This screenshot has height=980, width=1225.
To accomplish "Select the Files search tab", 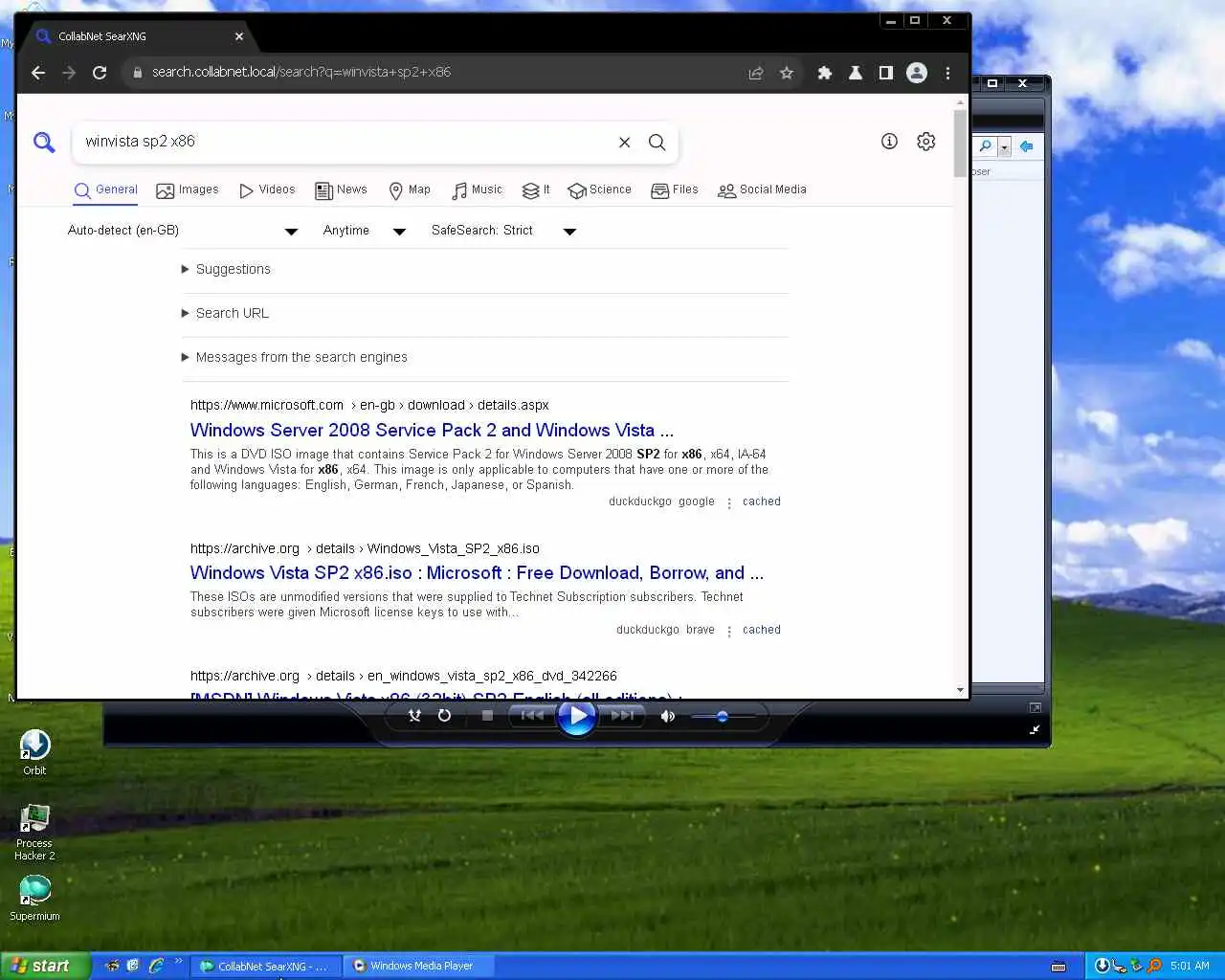I will click(x=675, y=189).
